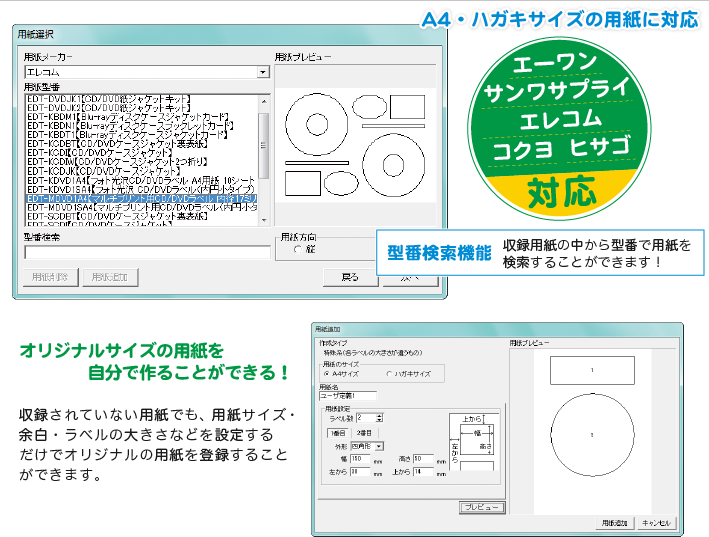Select the EDT-KCDI CD/DVD case jacket entry

point(100,153)
